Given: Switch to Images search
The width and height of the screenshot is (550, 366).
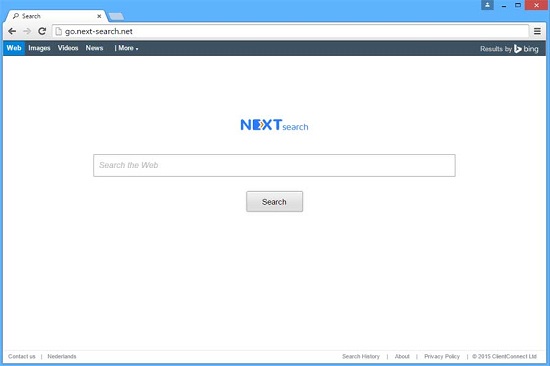Looking at the screenshot, I should pyautogui.click(x=39, y=48).
